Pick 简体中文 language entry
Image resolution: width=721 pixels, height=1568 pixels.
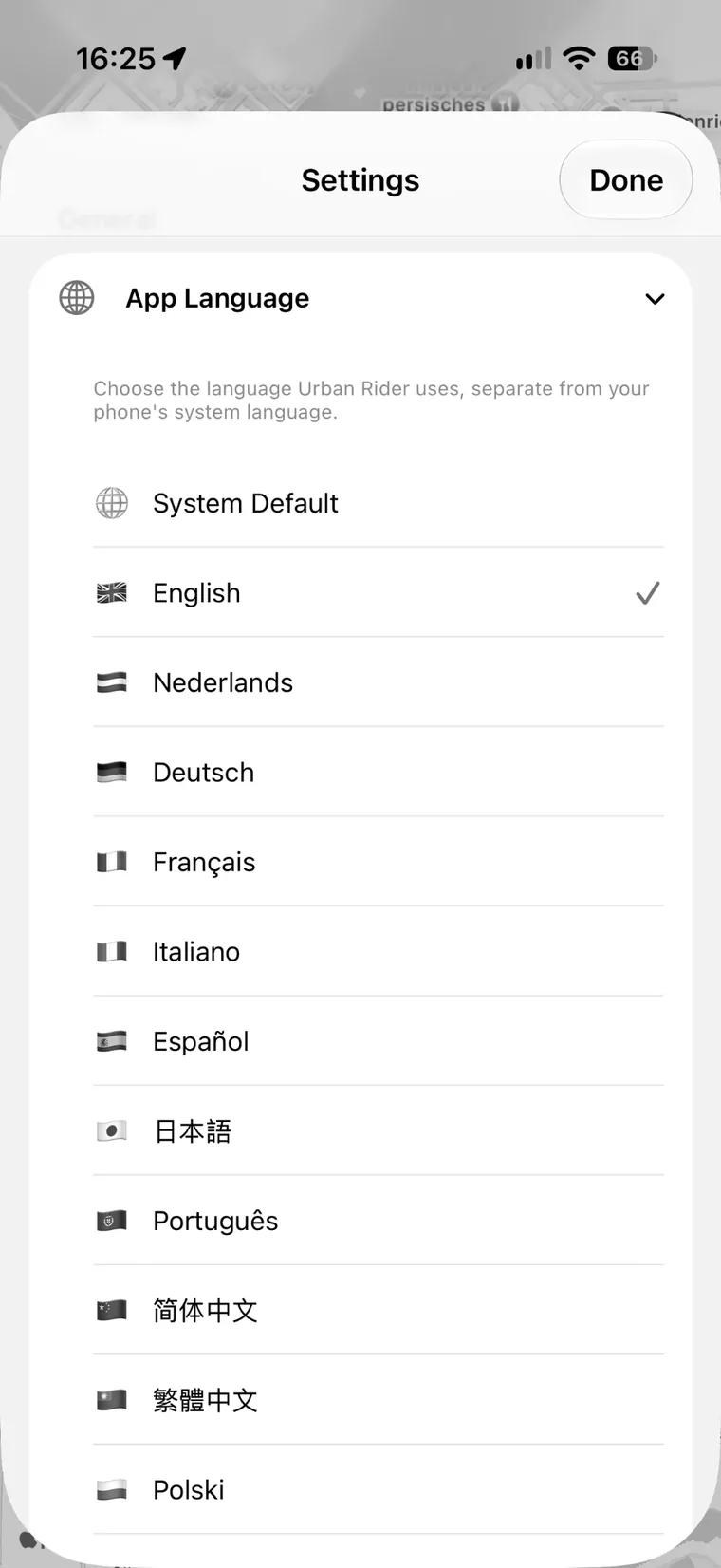(379, 1311)
